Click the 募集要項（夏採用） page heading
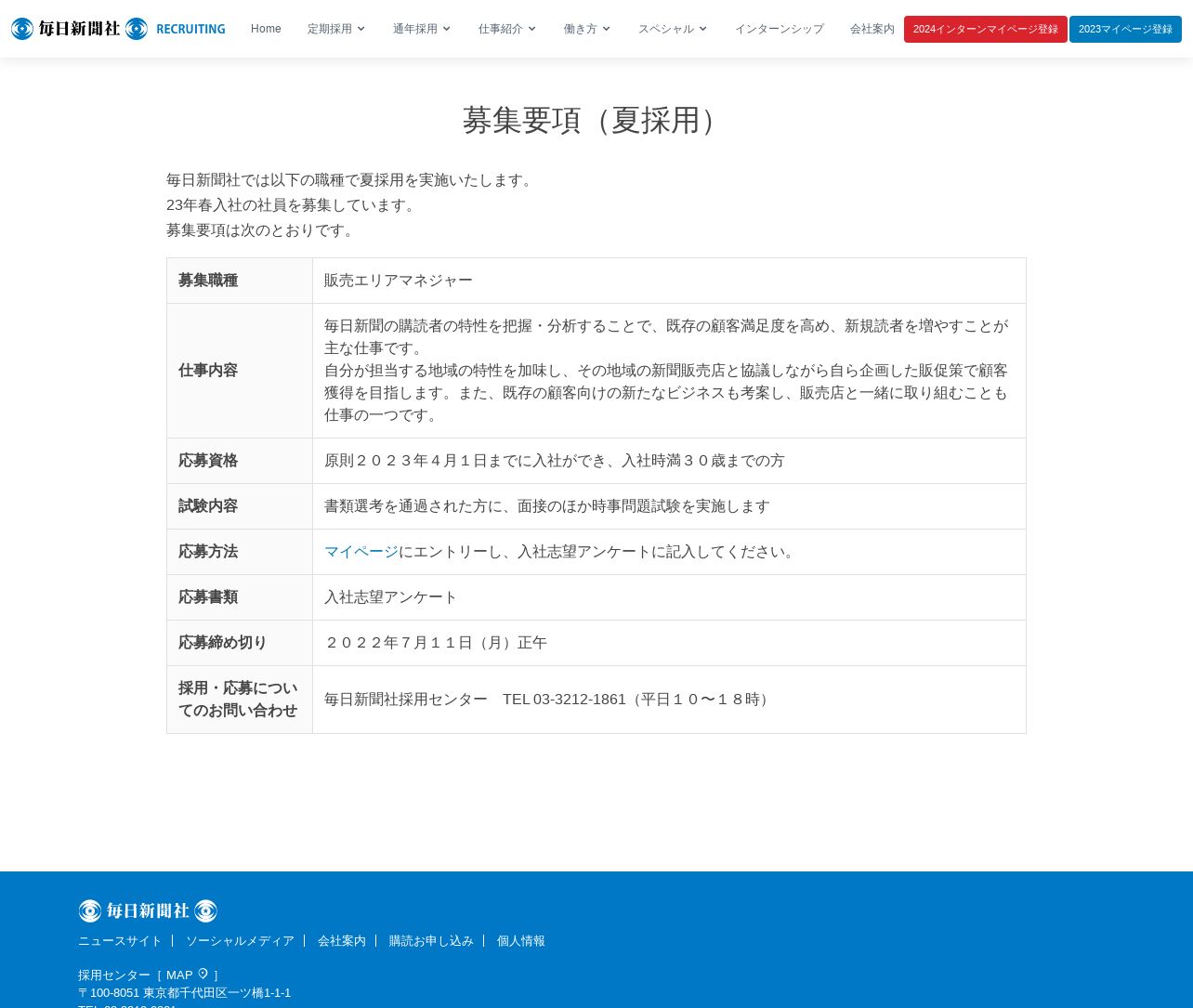The height and width of the screenshot is (1008, 1193). point(596,121)
